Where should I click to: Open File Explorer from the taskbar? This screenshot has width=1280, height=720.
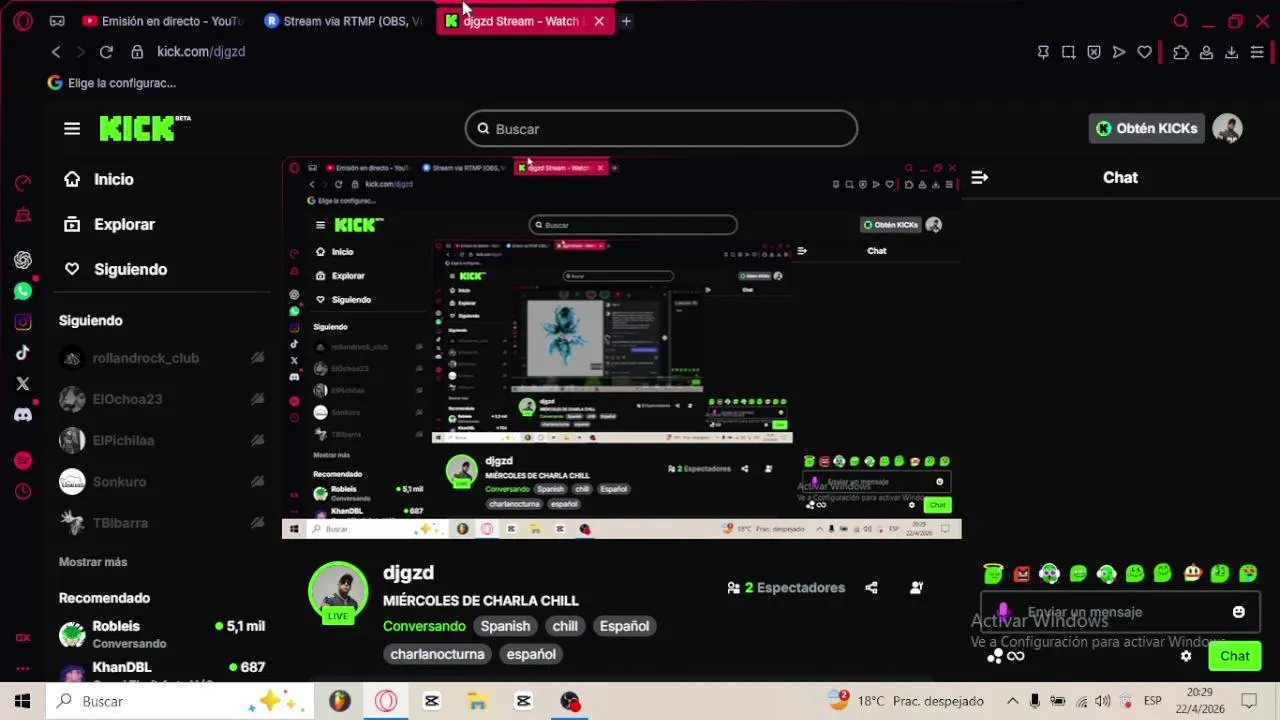point(477,701)
